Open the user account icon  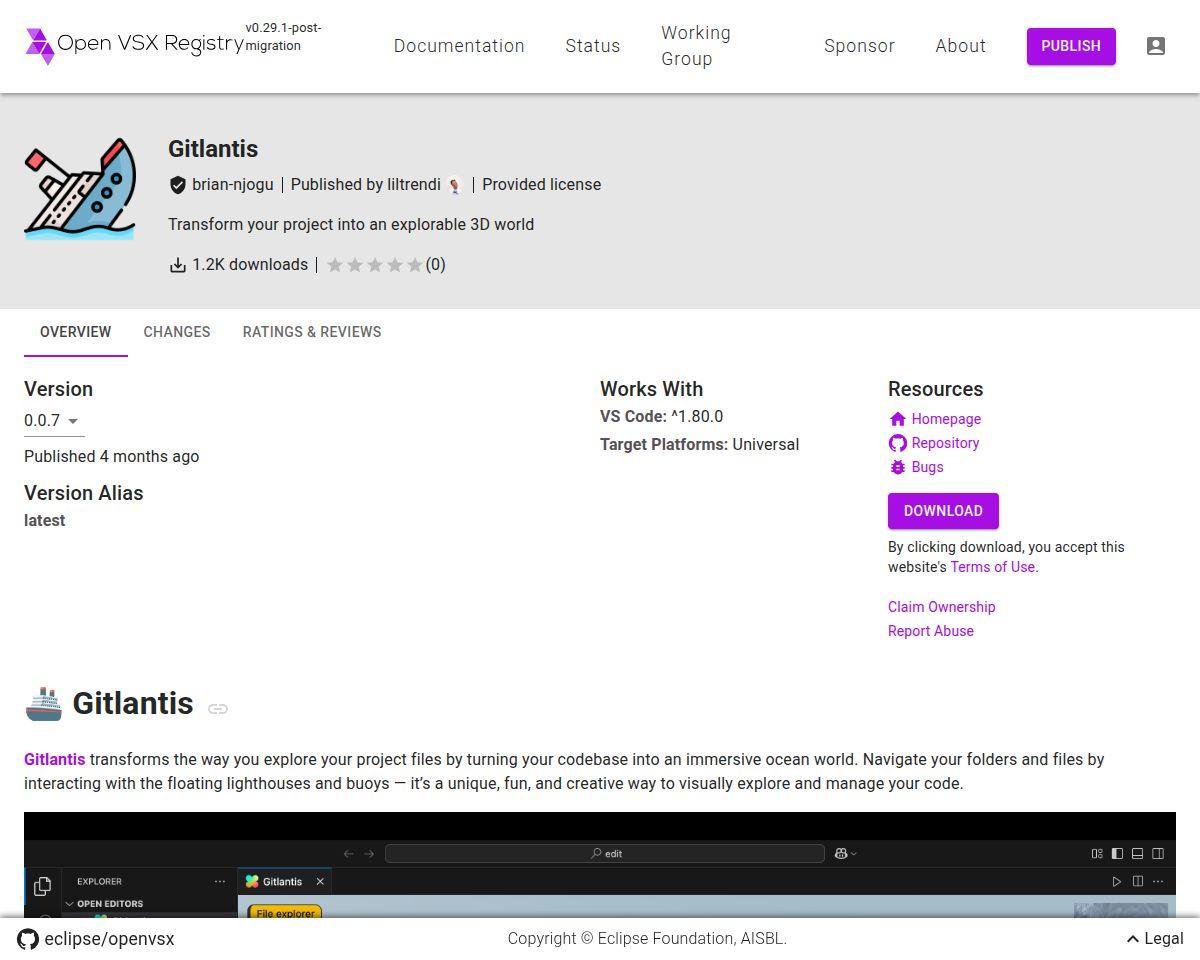point(1156,46)
